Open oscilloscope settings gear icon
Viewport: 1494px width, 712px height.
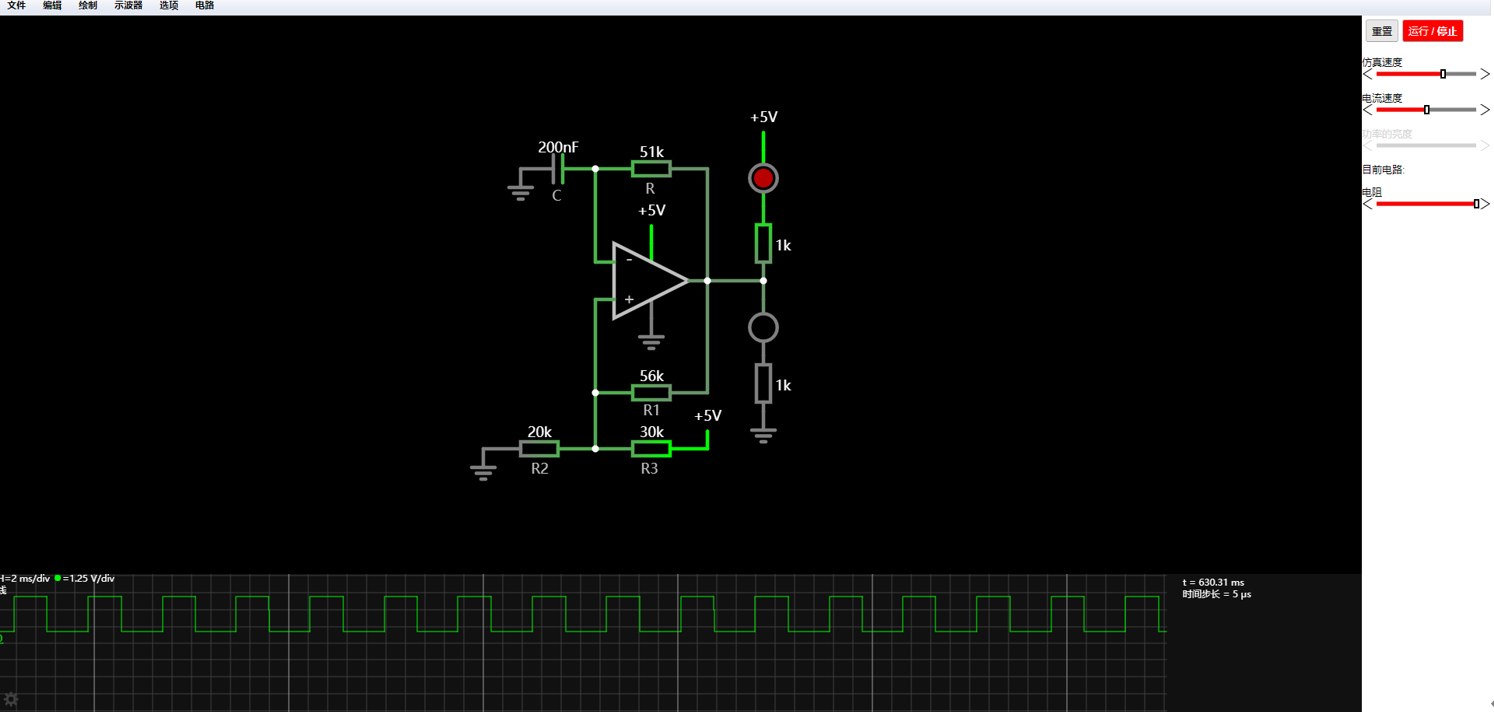click(x=11, y=699)
